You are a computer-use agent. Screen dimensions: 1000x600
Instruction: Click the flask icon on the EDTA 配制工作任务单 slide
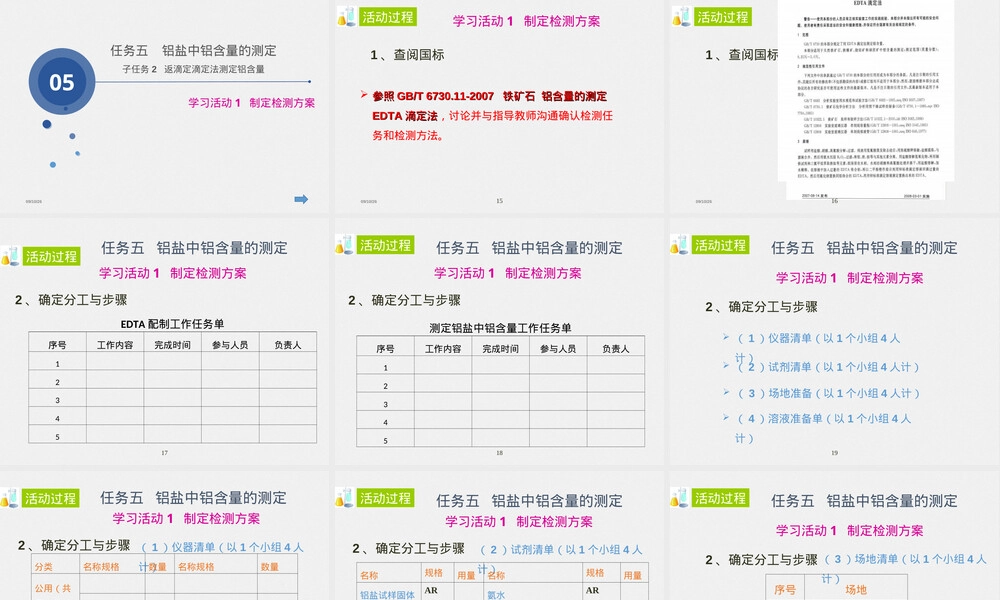coord(10,256)
